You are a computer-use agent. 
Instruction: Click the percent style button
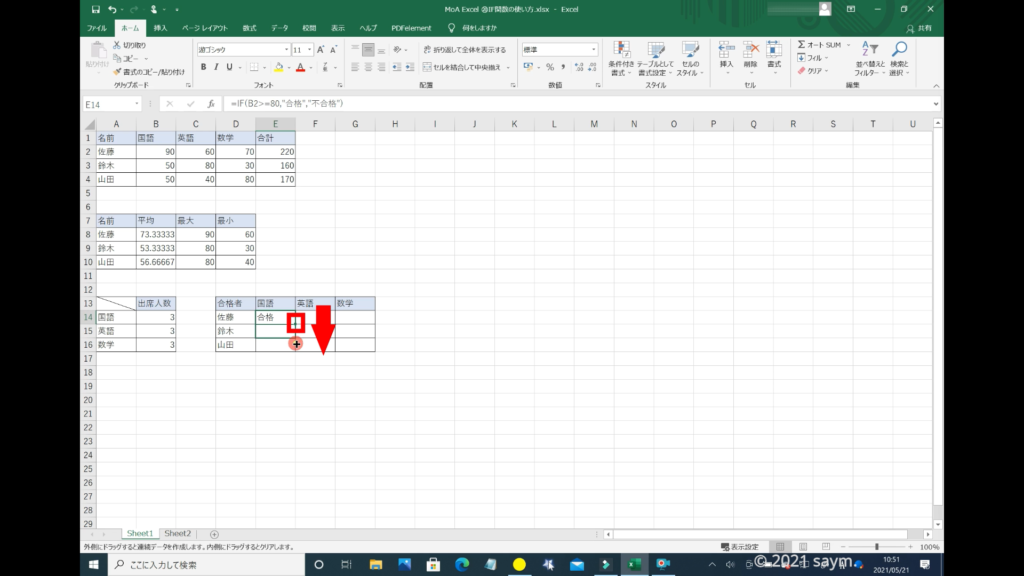(549, 67)
